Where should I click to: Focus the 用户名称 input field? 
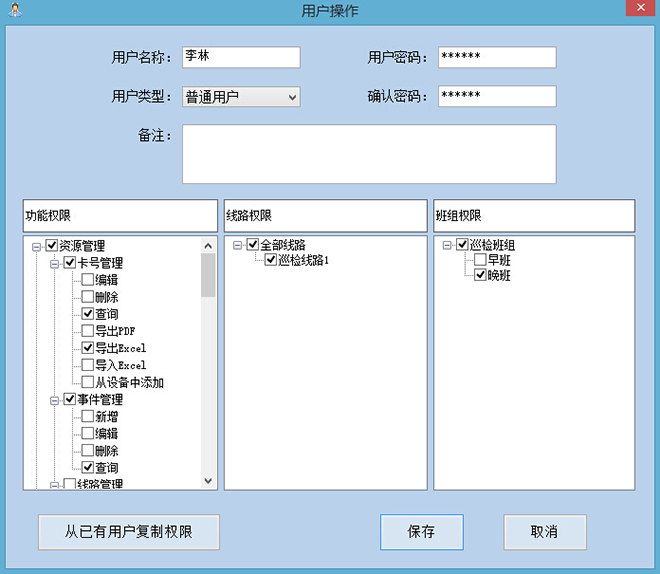click(240, 57)
